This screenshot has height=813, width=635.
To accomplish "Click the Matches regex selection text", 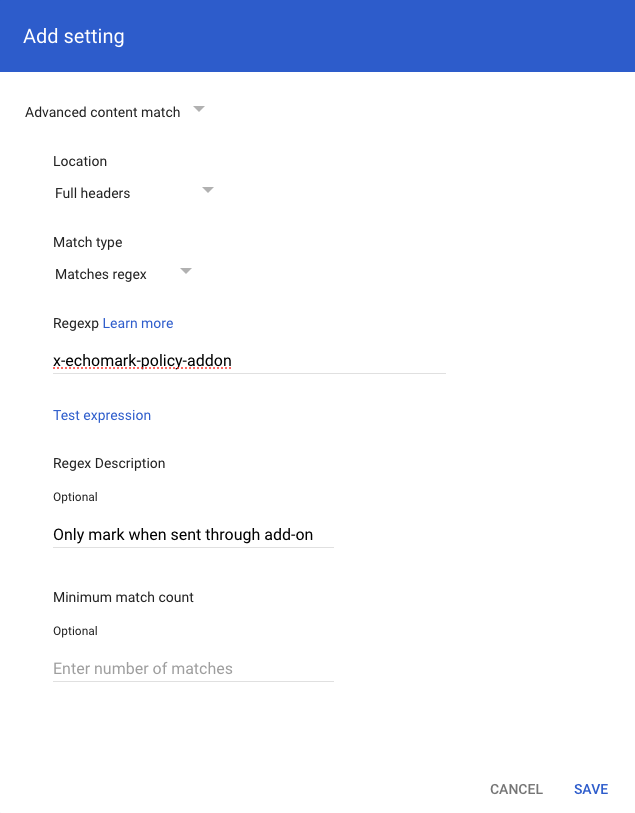I will tap(101, 274).
